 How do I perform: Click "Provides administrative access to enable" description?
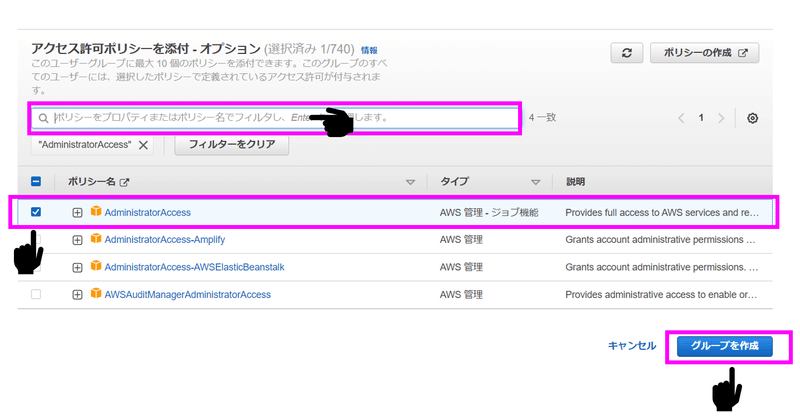pyautogui.click(x=661, y=294)
